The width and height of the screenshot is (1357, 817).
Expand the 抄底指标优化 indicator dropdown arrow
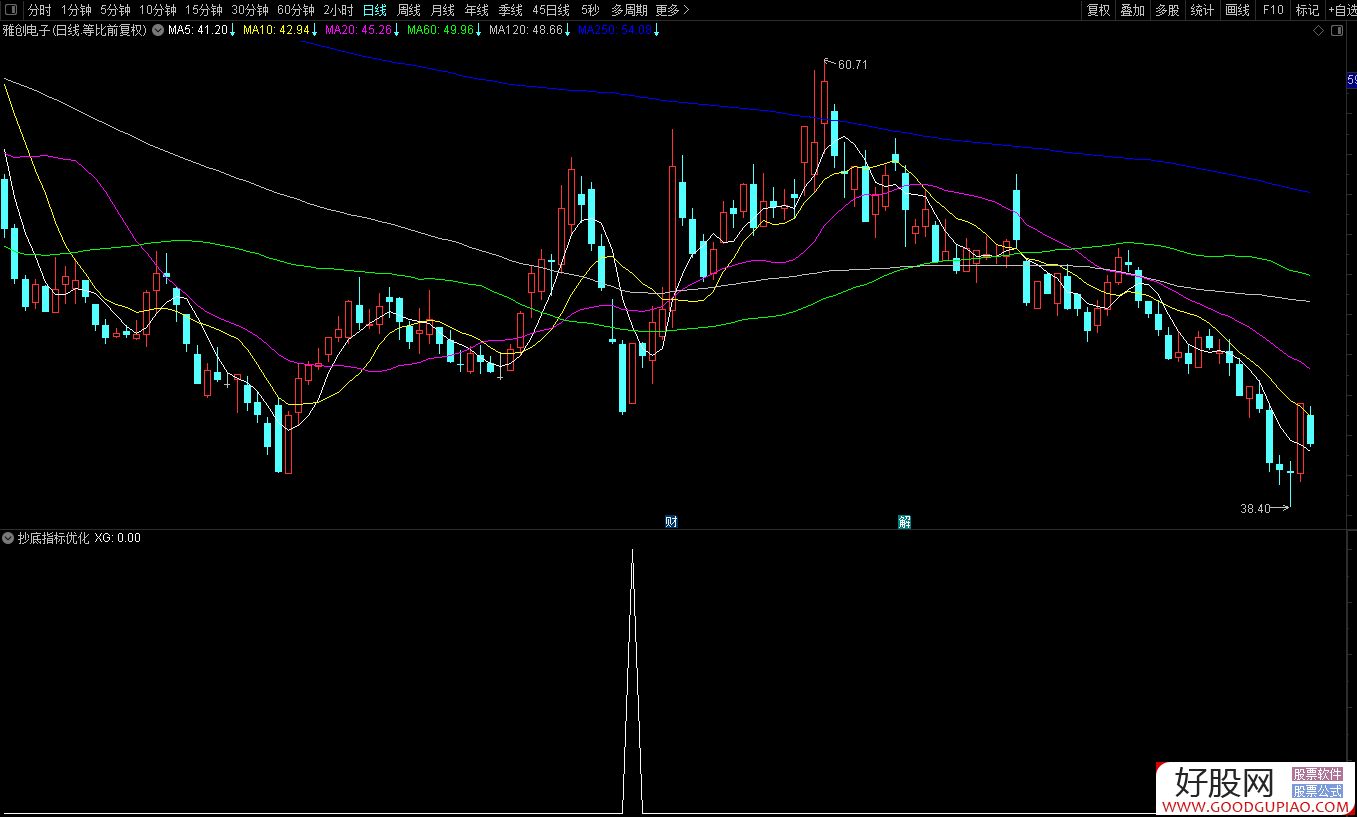[x=8, y=538]
